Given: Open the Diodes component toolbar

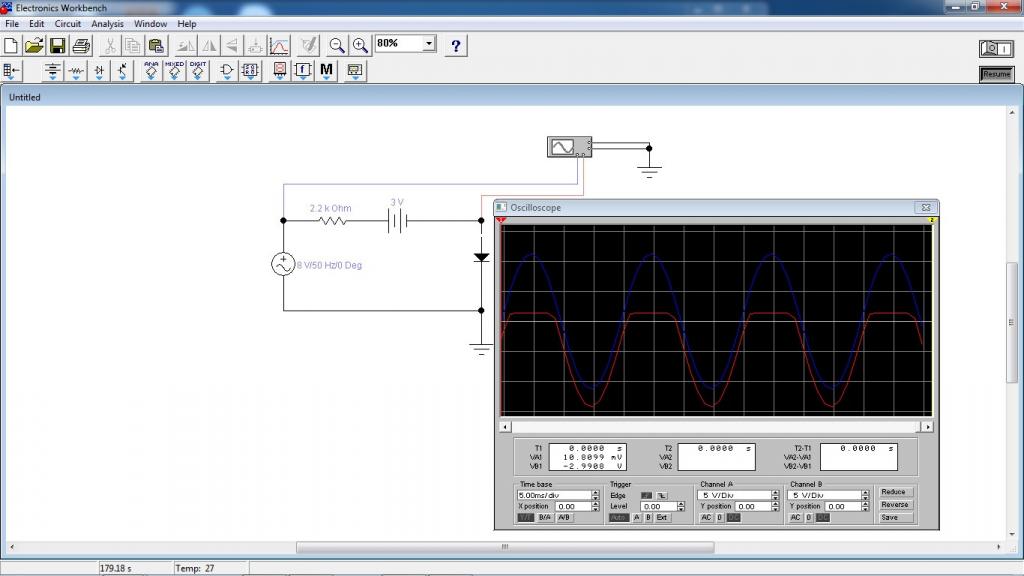Looking at the screenshot, I should tap(99, 71).
